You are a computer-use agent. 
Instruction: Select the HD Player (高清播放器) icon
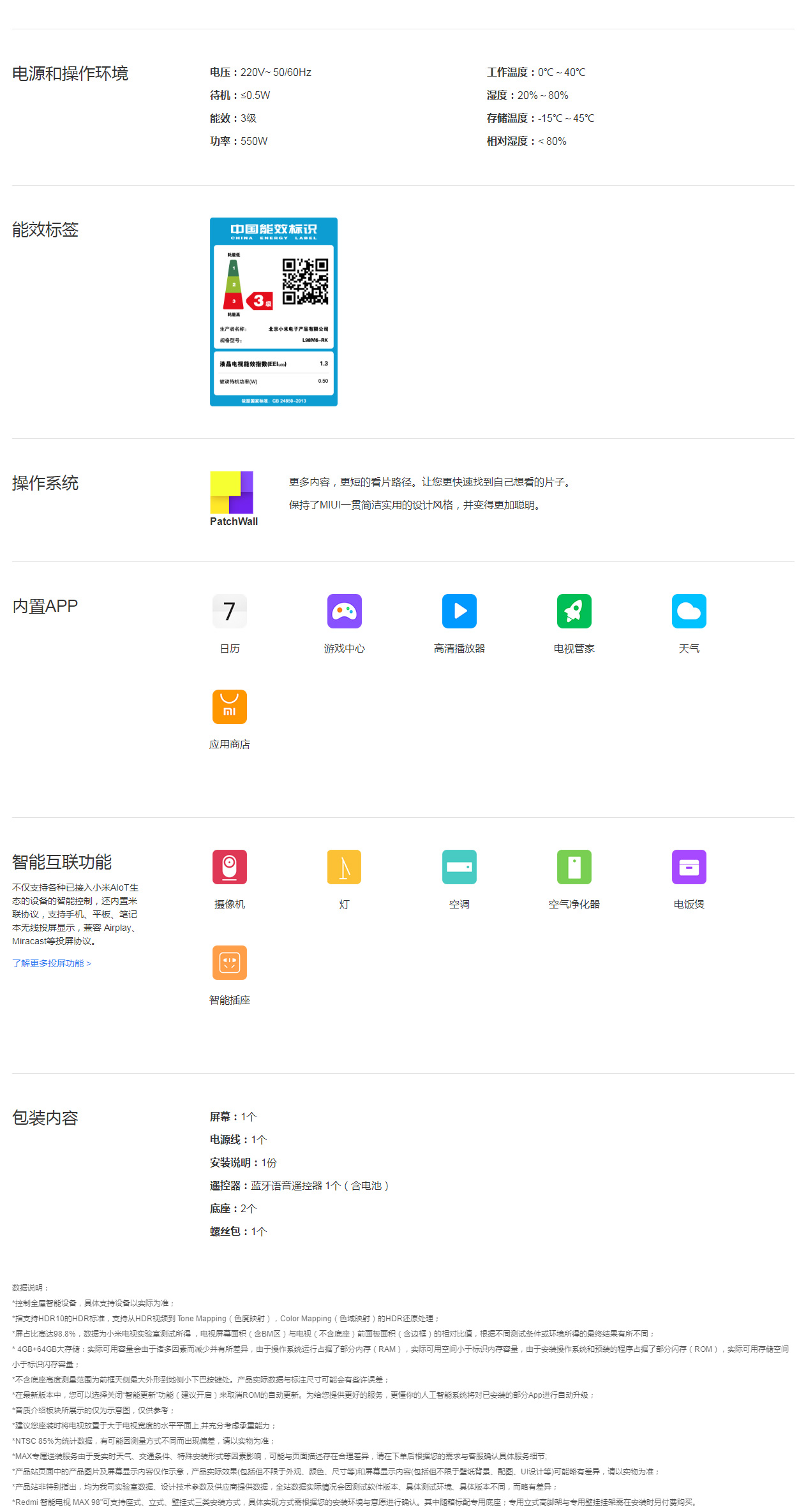pos(459,611)
